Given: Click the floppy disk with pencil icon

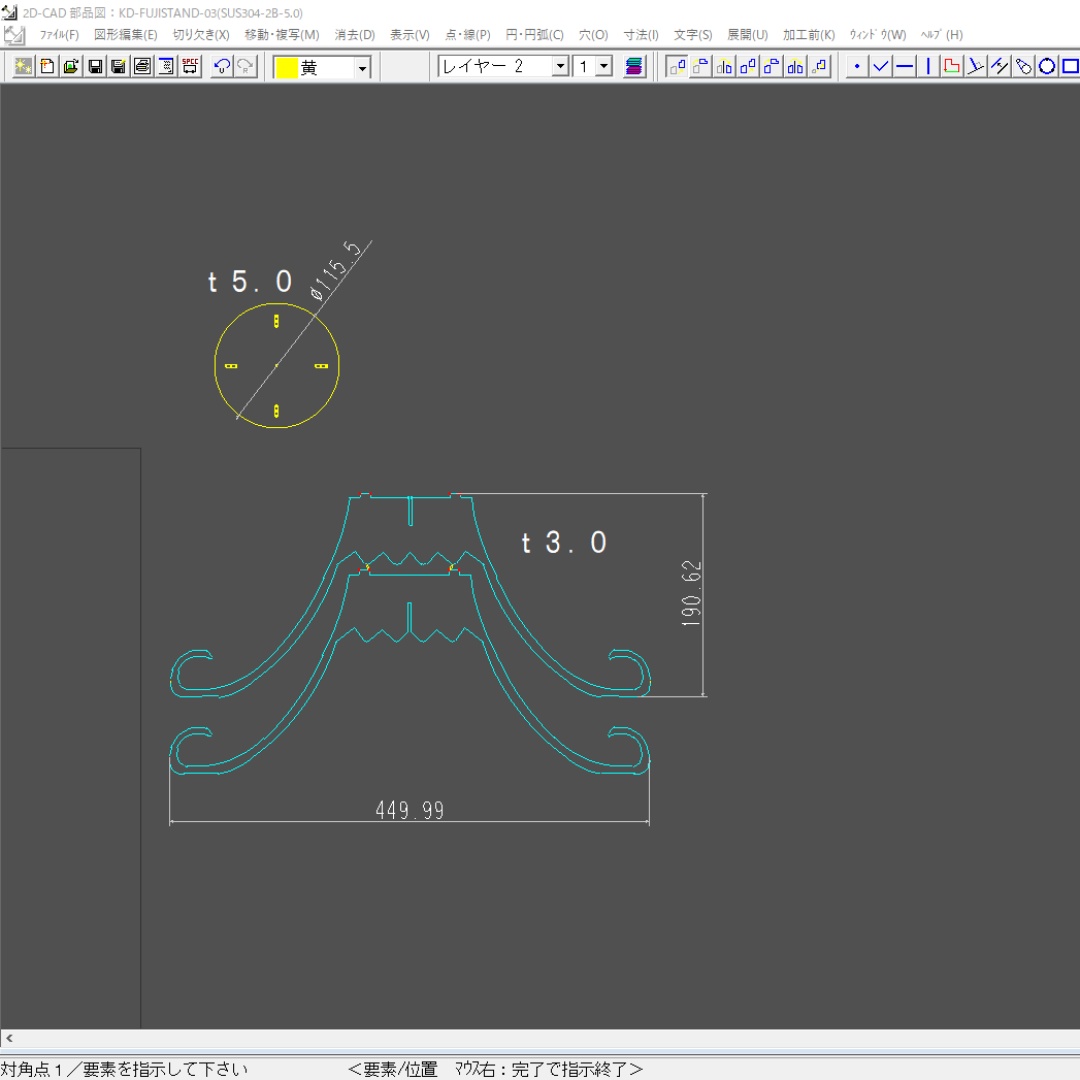Looking at the screenshot, I should click(118, 67).
